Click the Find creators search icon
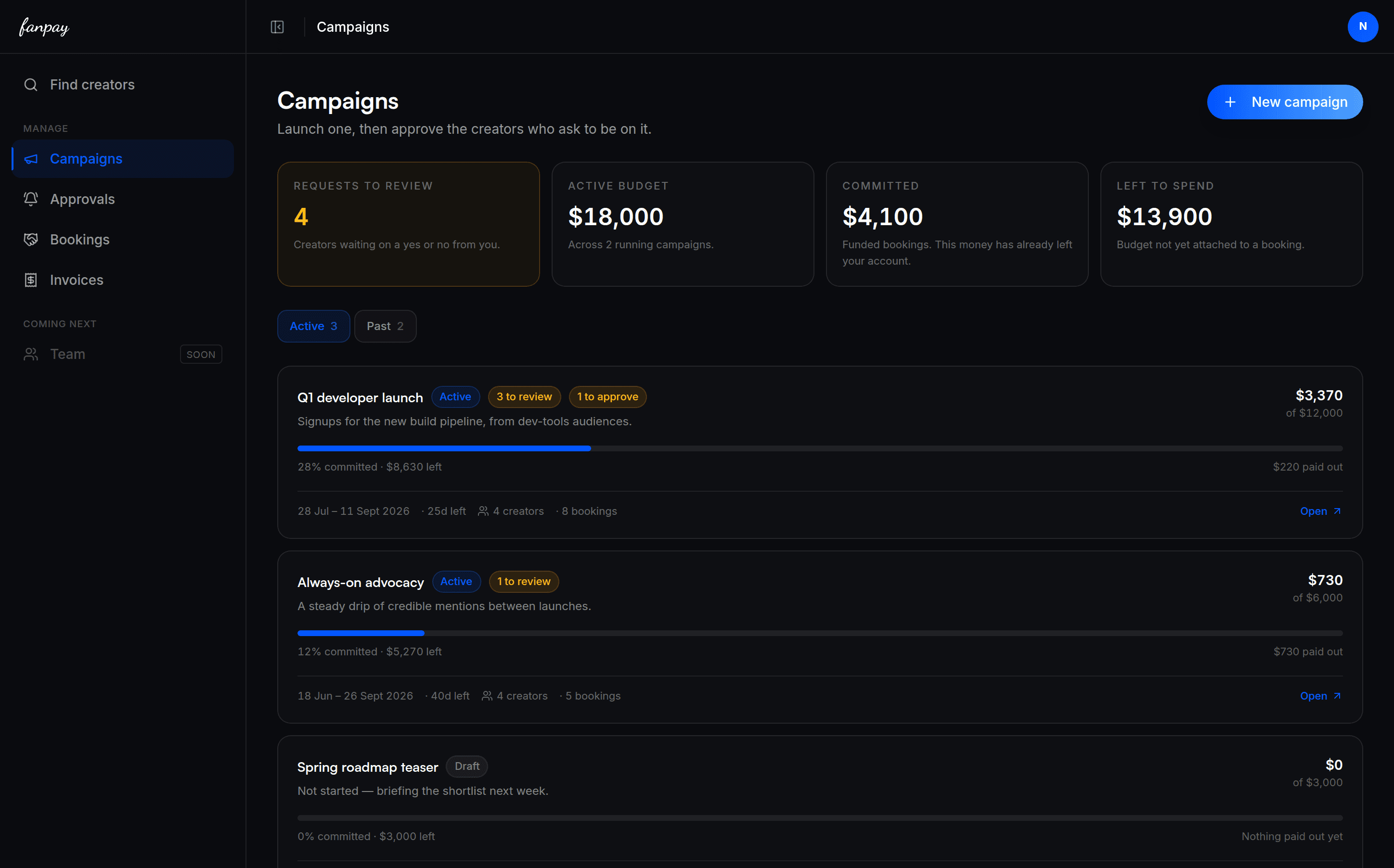1394x868 pixels. (x=31, y=85)
